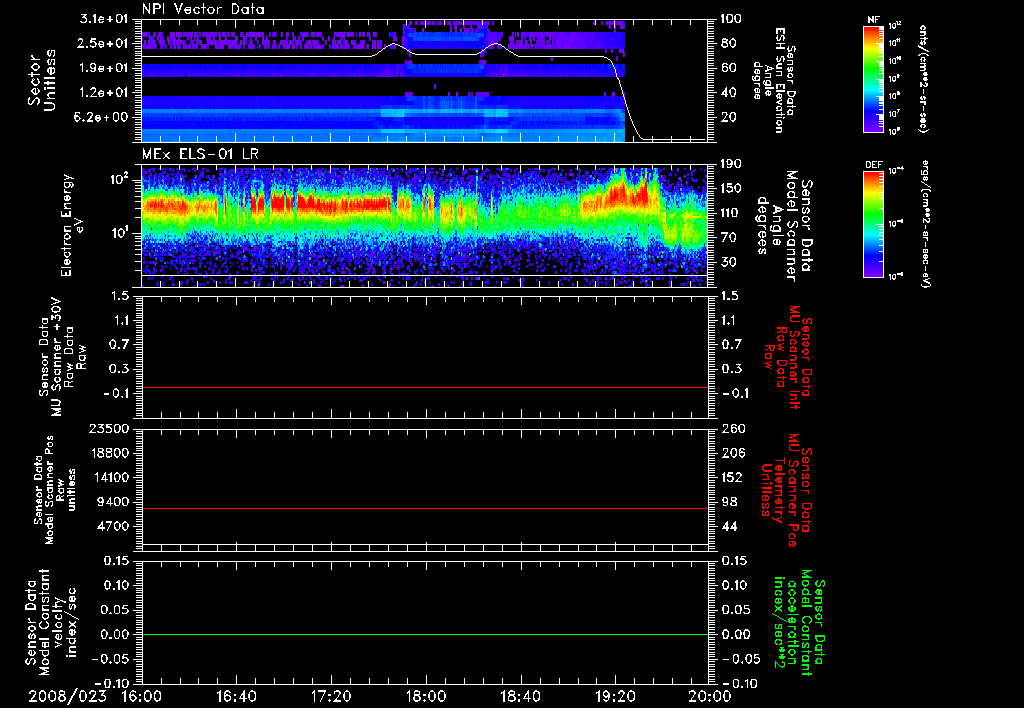Click the DEF color scale bar
Viewport: 1024px width, 708px height.
coord(870,222)
